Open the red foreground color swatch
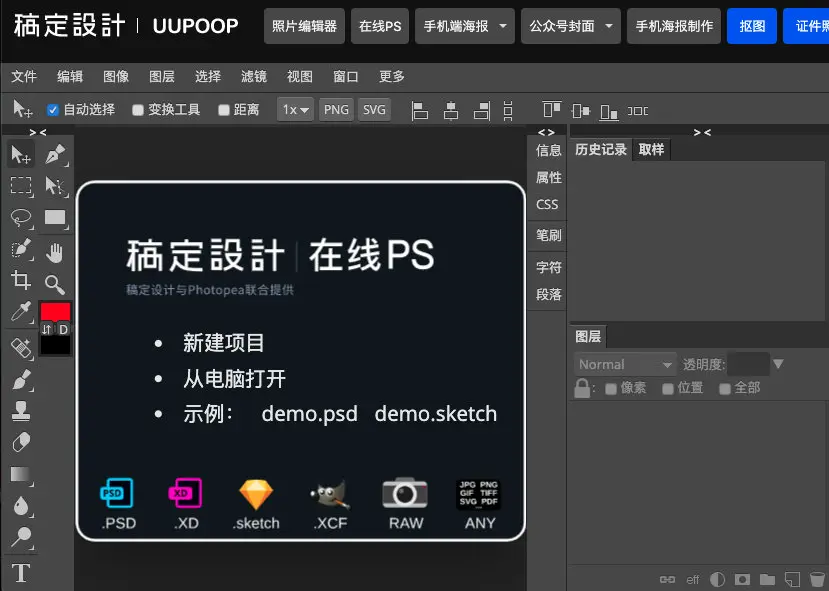The image size is (829, 591). point(56,312)
